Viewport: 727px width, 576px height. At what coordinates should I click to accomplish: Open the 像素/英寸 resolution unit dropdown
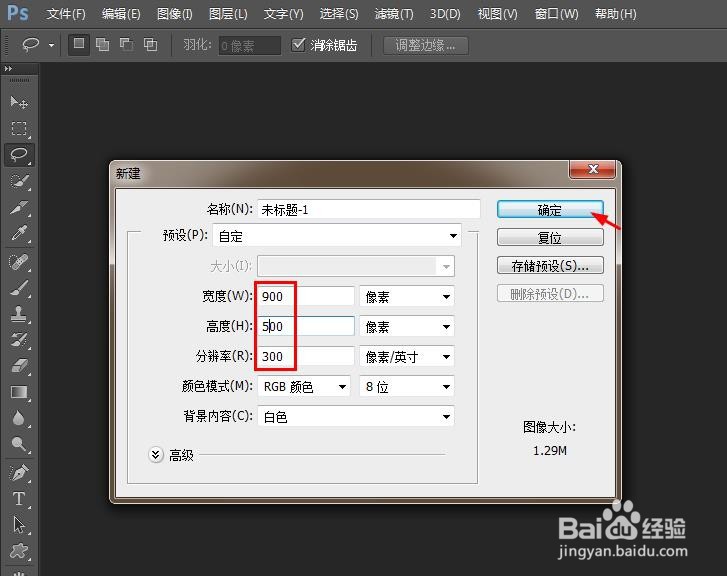click(407, 357)
